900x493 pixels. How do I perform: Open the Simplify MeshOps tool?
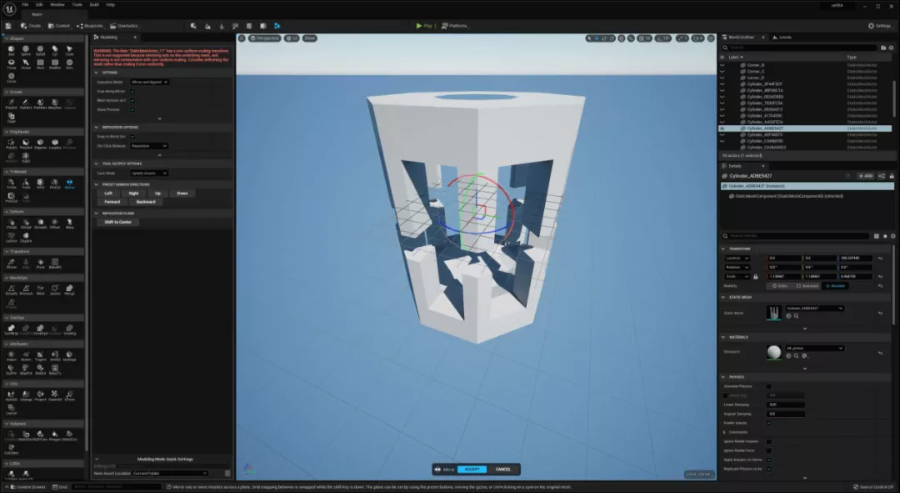tap(11, 290)
